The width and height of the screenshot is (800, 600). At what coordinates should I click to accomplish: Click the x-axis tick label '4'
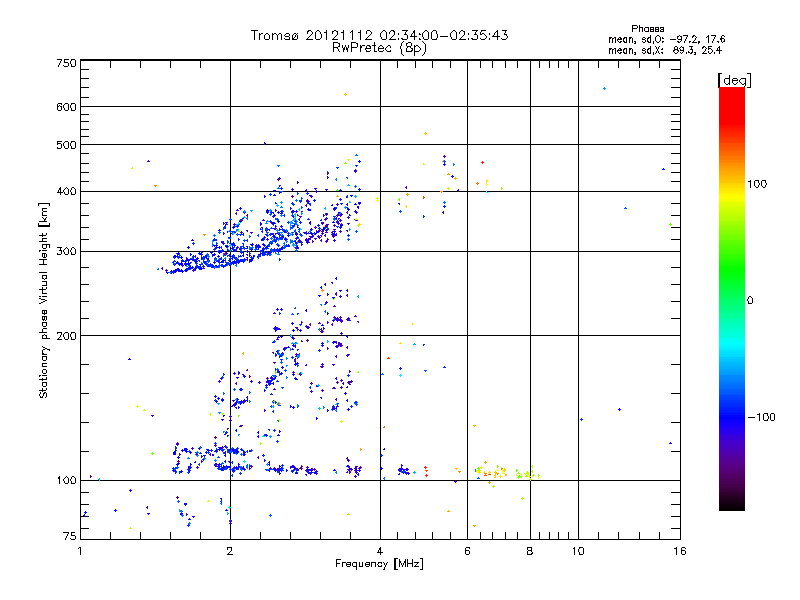380,551
